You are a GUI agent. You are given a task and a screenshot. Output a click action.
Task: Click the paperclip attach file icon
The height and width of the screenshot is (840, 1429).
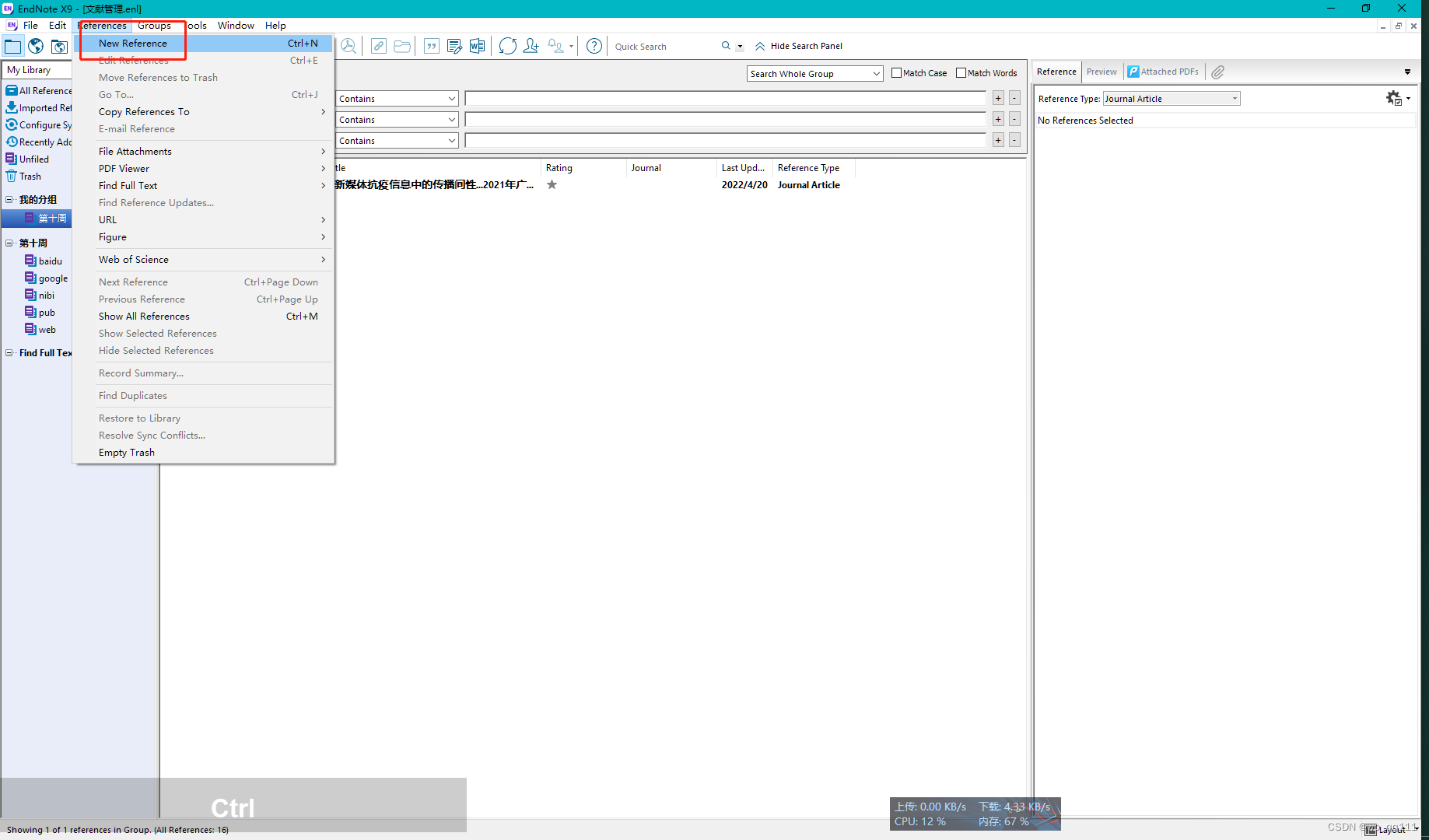[x=1218, y=72]
